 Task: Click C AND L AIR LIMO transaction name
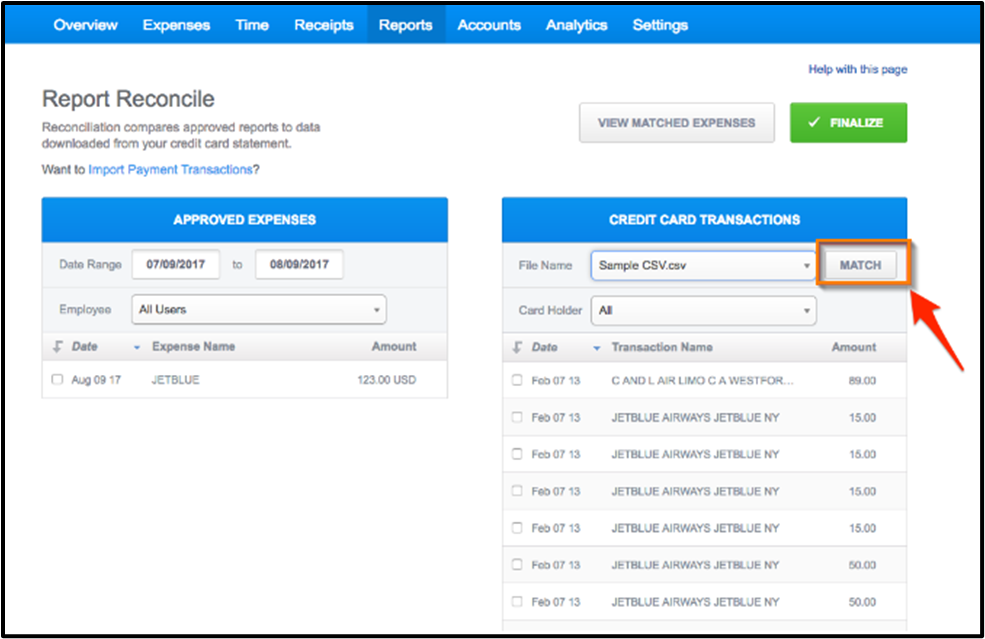click(x=702, y=381)
